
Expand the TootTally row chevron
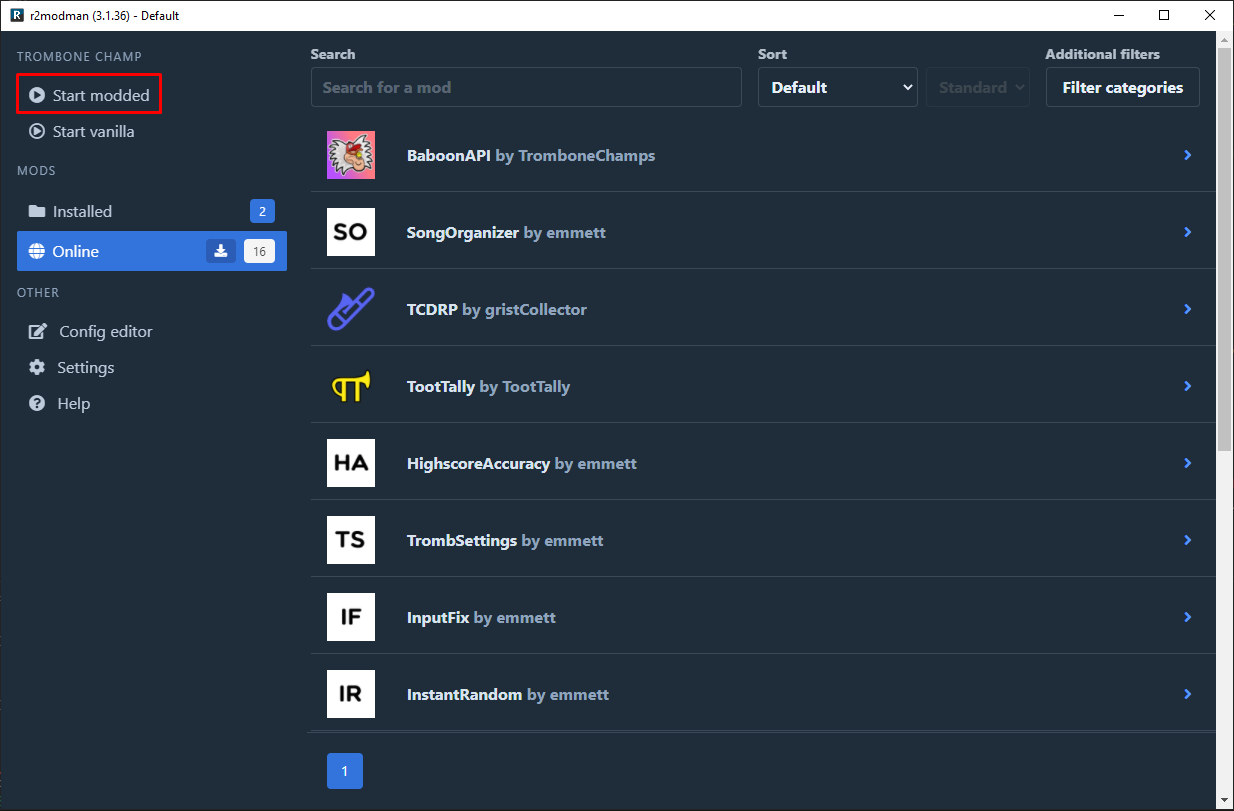(x=1188, y=386)
